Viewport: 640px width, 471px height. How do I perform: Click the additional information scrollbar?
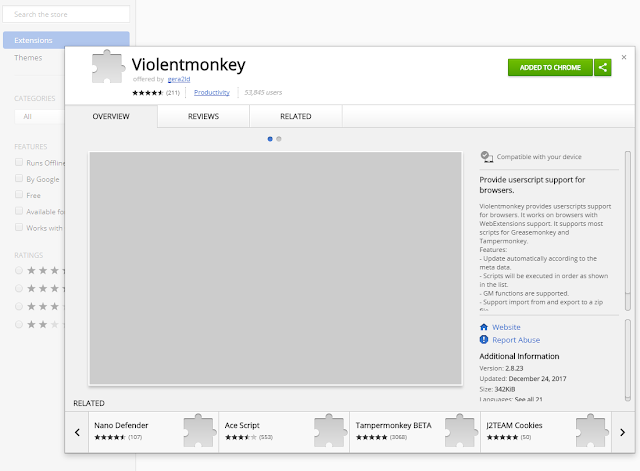click(x=628, y=360)
